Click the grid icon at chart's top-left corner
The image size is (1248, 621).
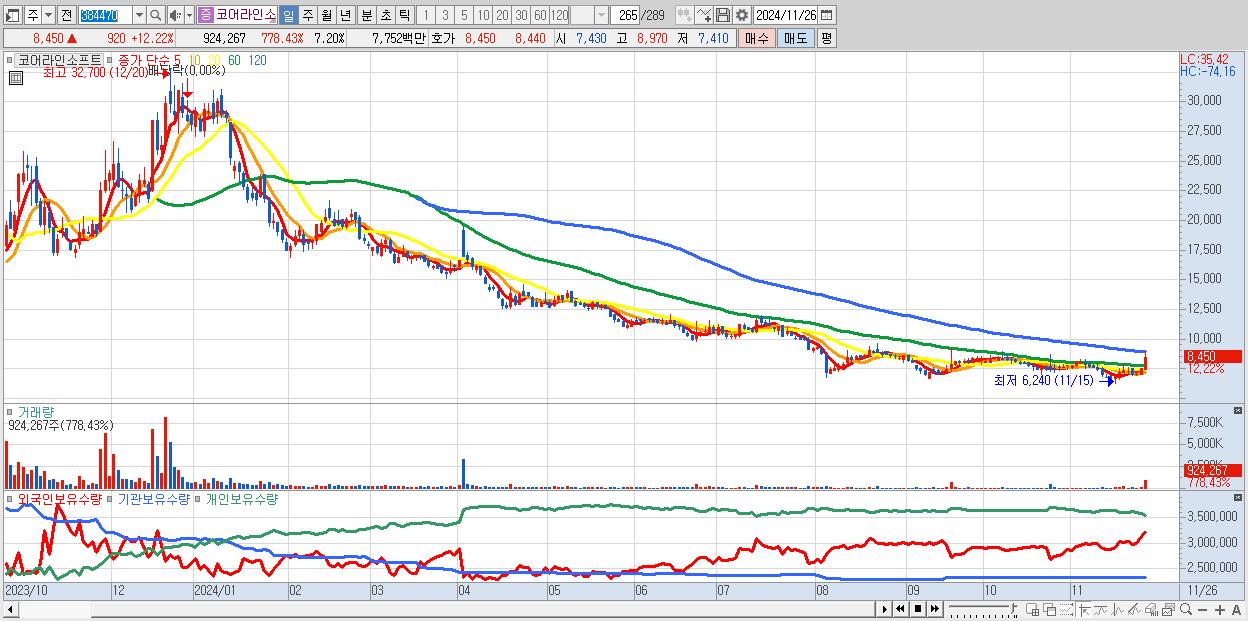pyautogui.click(x=14, y=76)
